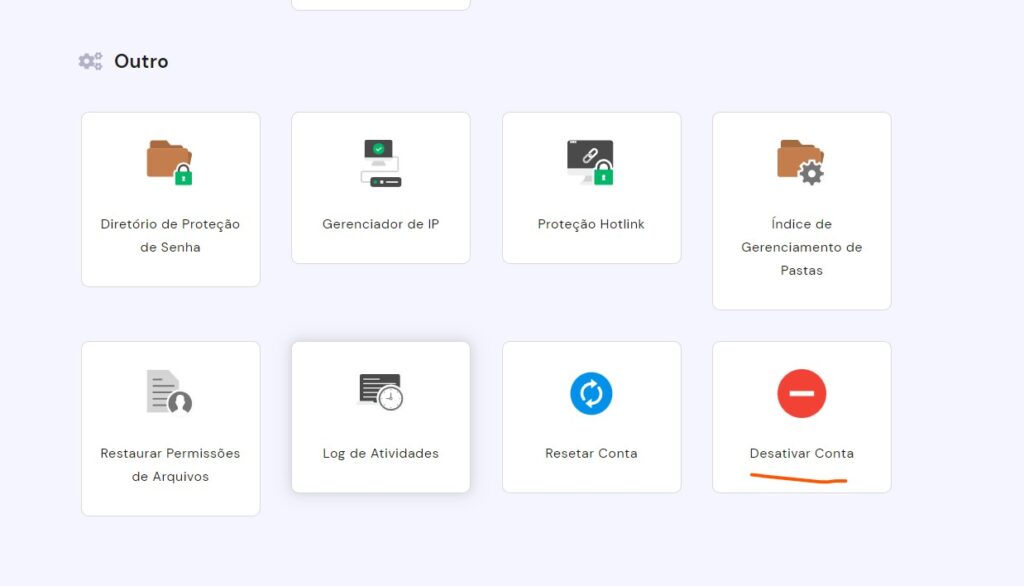The width and height of the screenshot is (1024, 586).
Task: Select the Proteção Hotlink label
Action: [x=591, y=224]
